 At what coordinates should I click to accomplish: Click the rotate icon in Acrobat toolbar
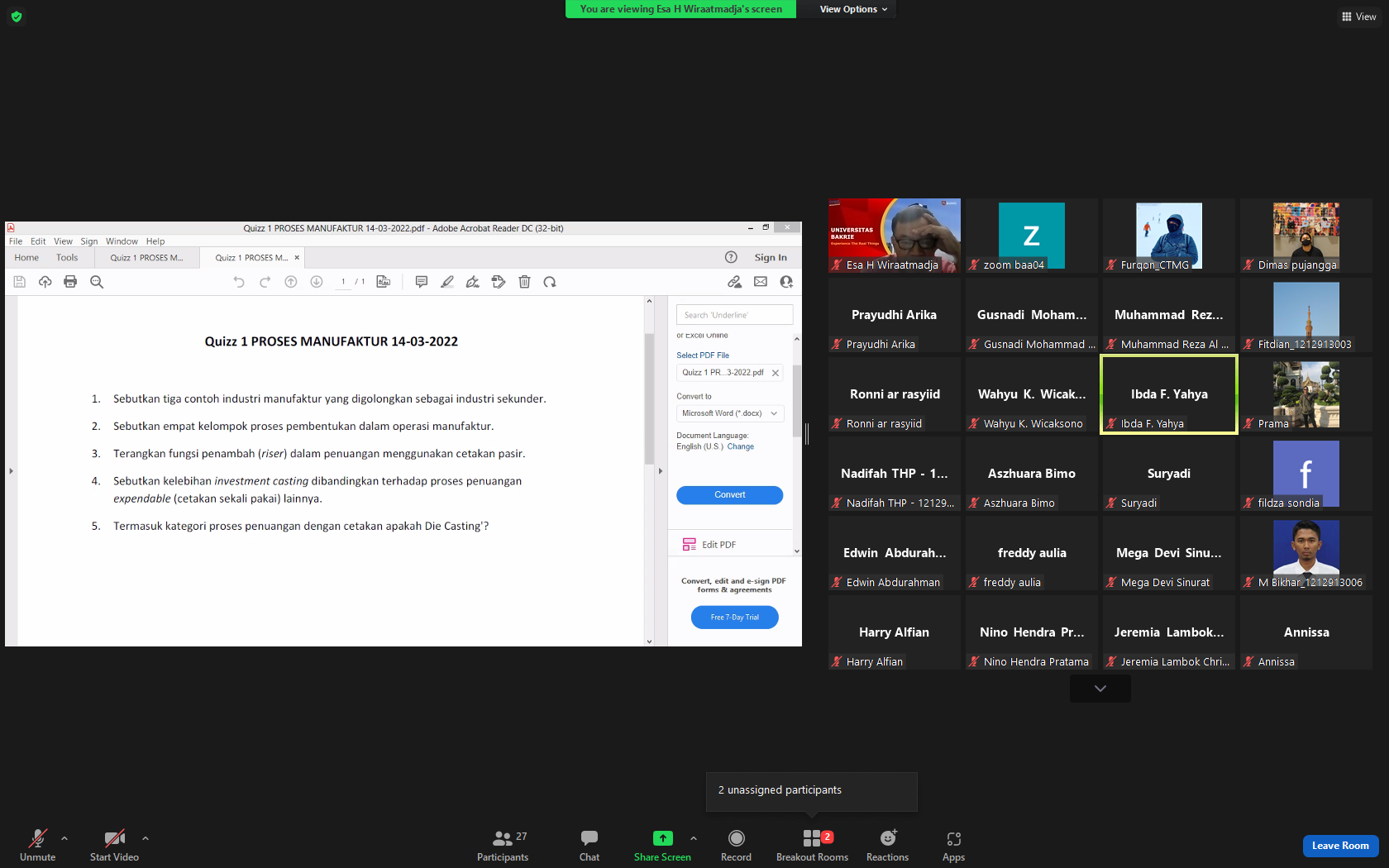coord(550,282)
